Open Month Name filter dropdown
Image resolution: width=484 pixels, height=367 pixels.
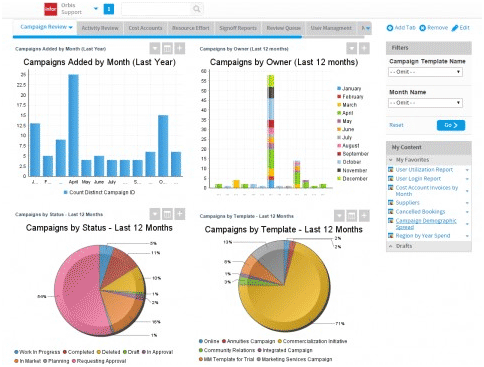(425, 103)
